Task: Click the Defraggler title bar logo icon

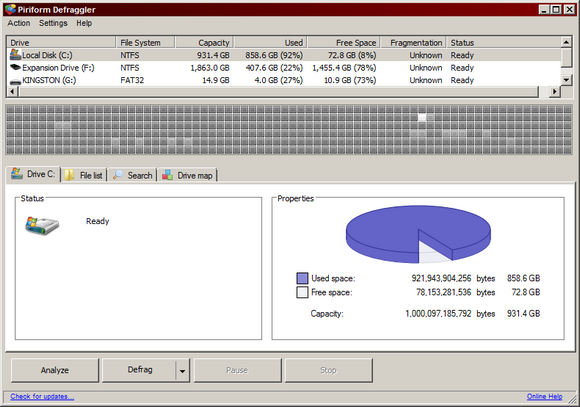Action: coord(10,9)
